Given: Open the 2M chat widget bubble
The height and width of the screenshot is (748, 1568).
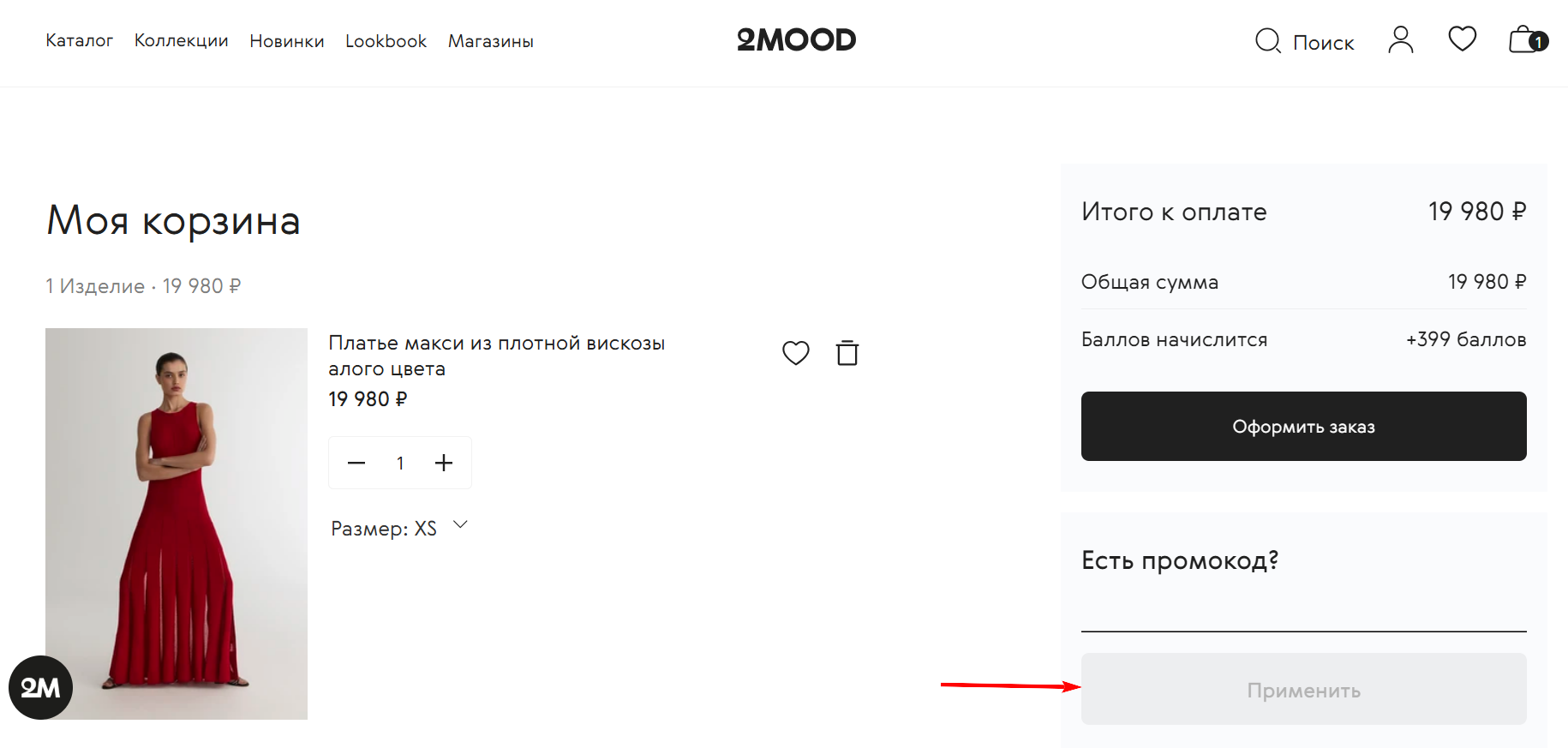Looking at the screenshot, I should pos(40,686).
